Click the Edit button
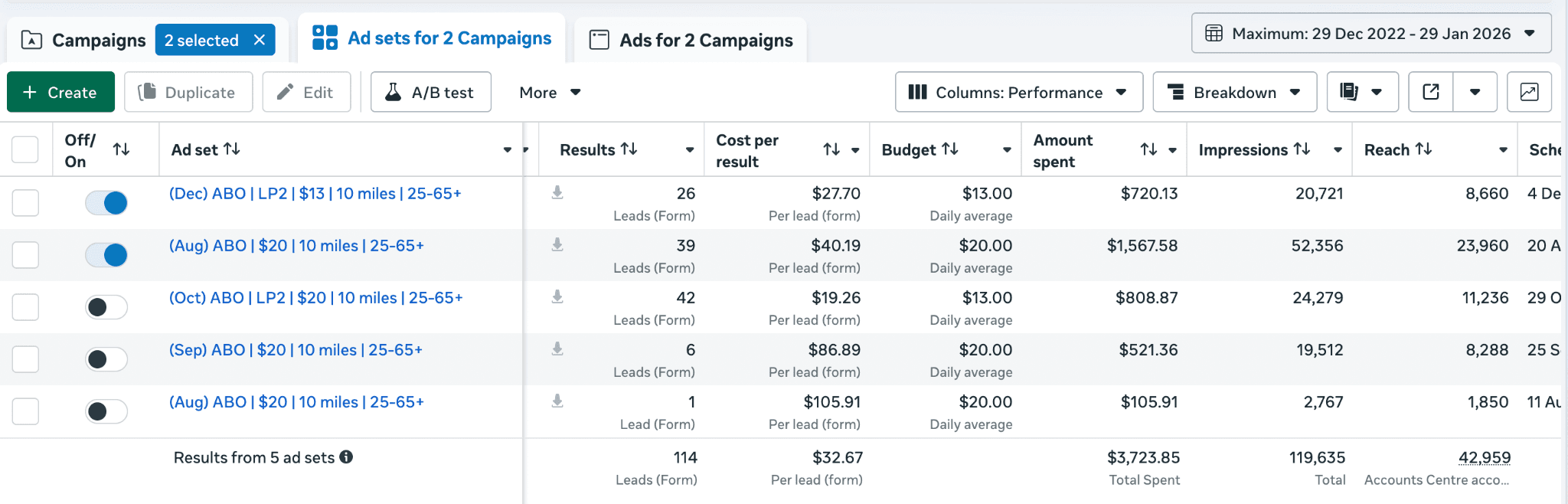Image resolution: width=1568 pixels, height=504 pixels. pos(306,92)
